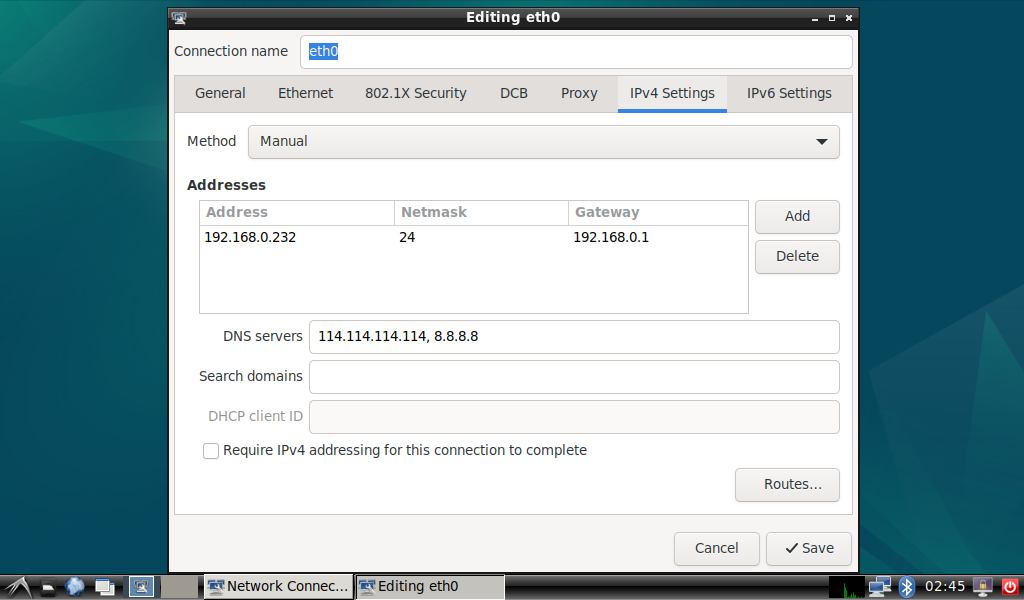Viewport: 1024px width, 600px height.
Task: Click the Editing eth0 taskbar button
Action: click(430, 587)
